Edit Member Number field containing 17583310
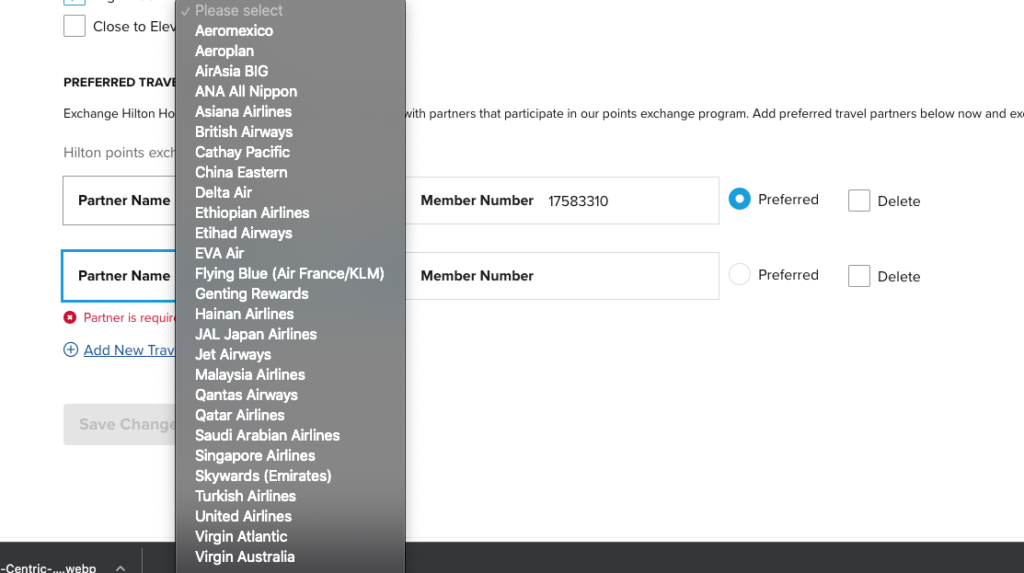1024x573 pixels. [562, 201]
